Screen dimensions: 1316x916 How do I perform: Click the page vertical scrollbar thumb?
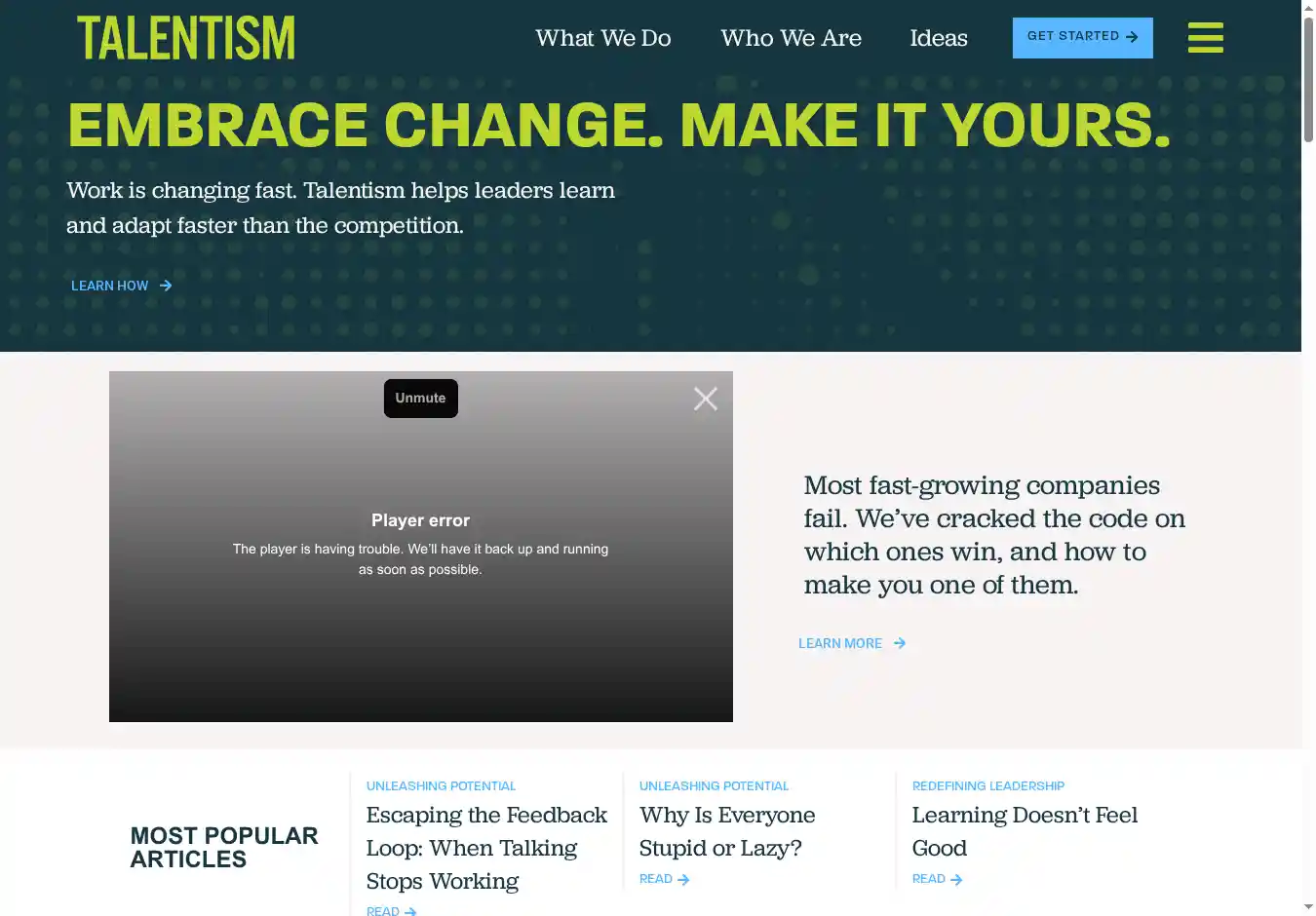click(x=1308, y=78)
